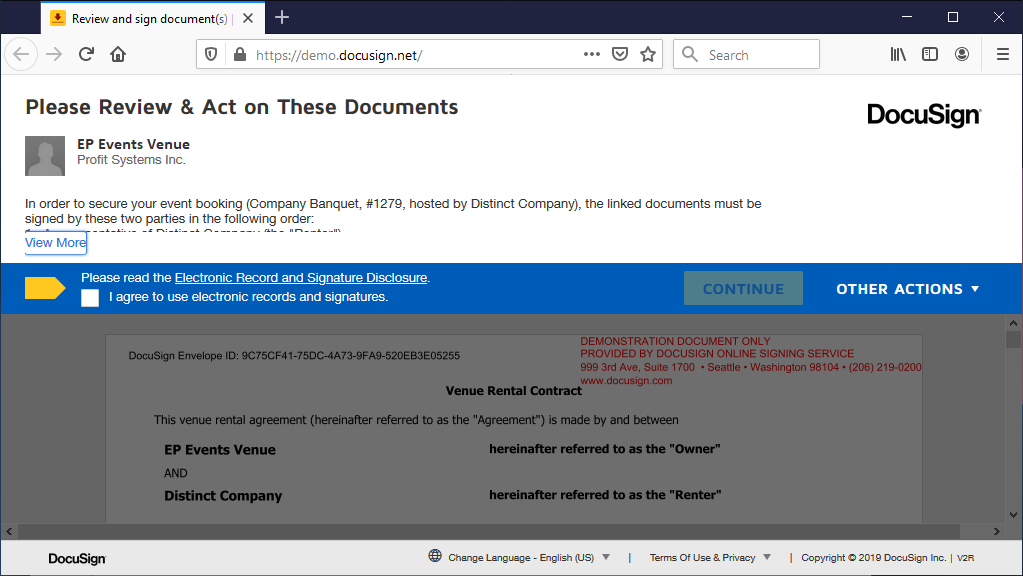
Task: Click horizontal scrollbar left arrow
Action: click(x=9, y=532)
